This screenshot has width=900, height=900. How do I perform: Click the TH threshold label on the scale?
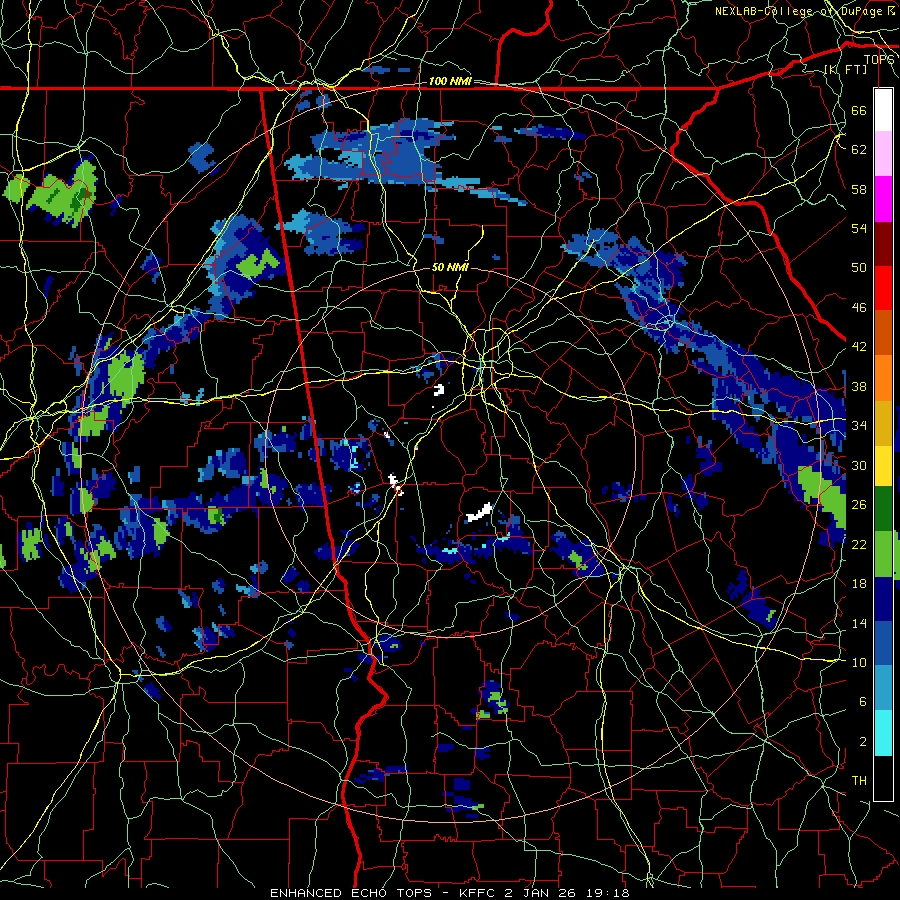(x=859, y=781)
